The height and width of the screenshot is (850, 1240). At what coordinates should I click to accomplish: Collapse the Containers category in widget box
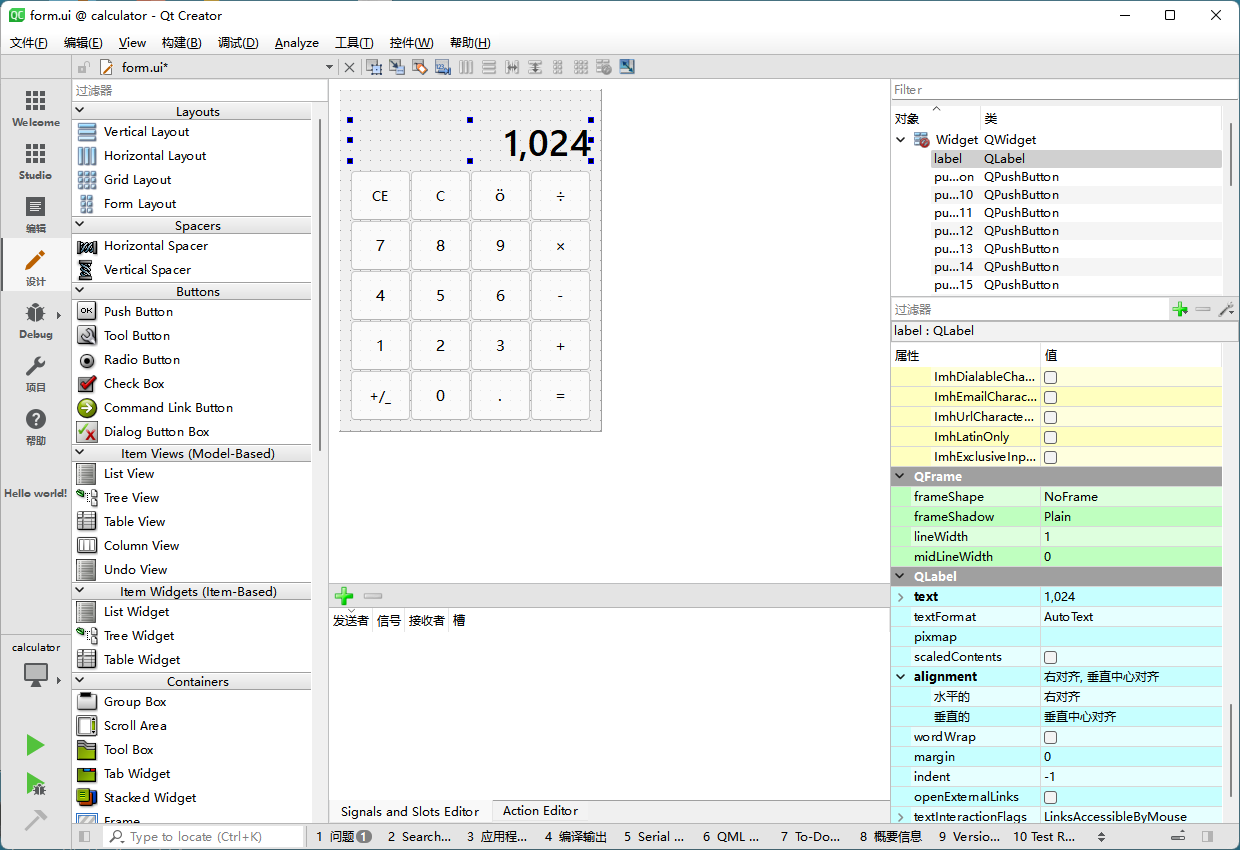(81, 681)
